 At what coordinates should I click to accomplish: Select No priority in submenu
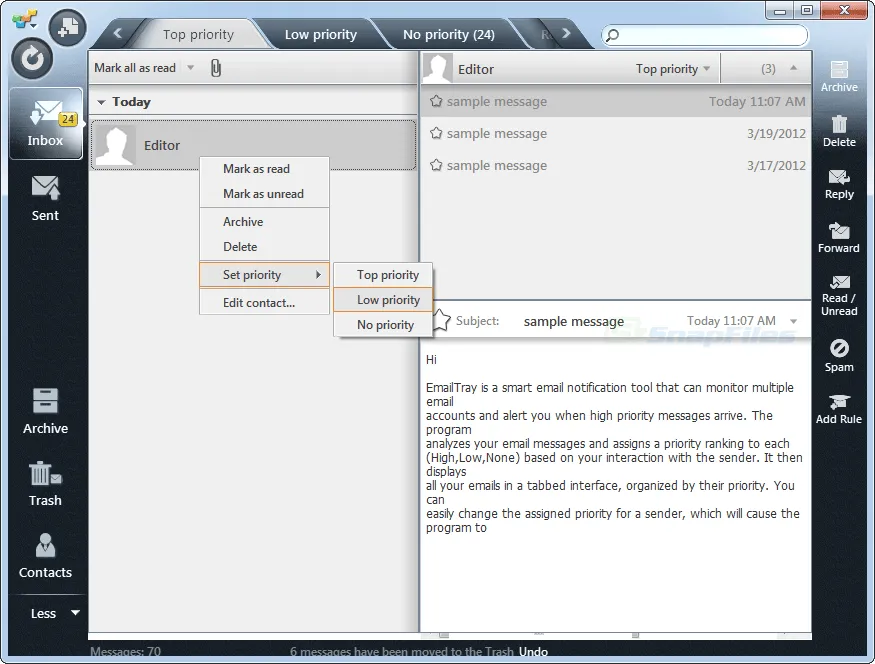[383, 325]
